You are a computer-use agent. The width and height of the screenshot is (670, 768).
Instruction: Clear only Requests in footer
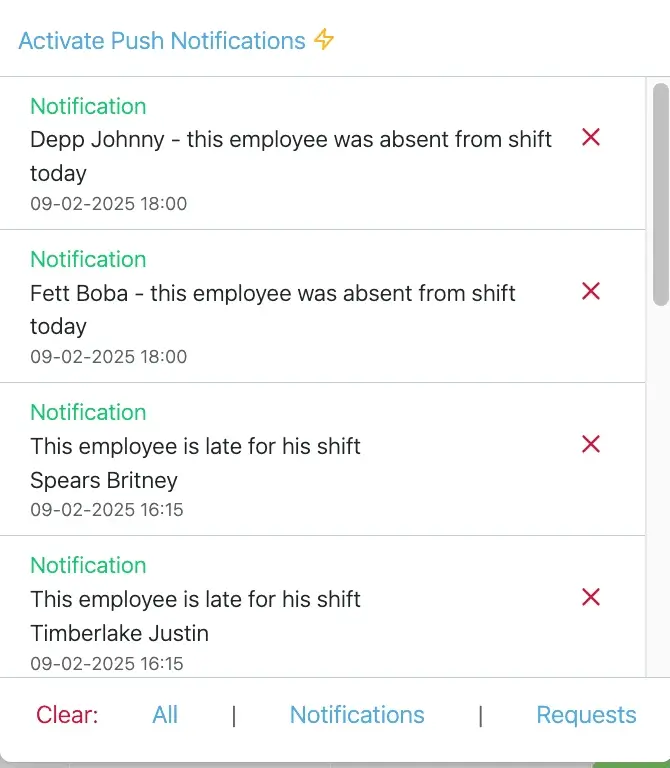(x=586, y=715)
